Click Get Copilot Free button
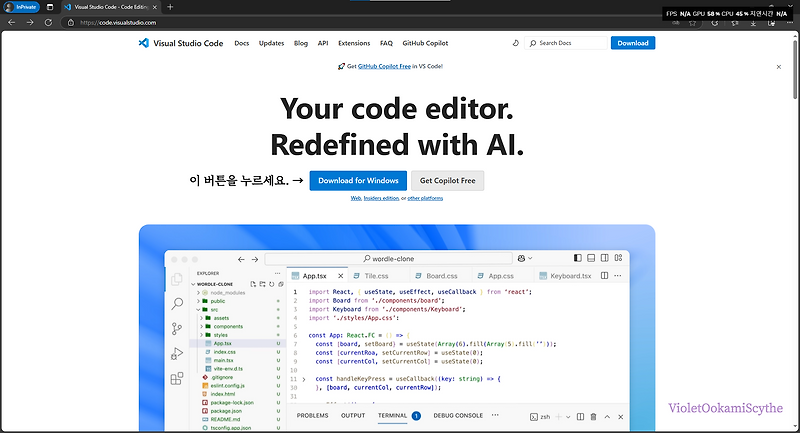800x433 pixels. point(447,181)
